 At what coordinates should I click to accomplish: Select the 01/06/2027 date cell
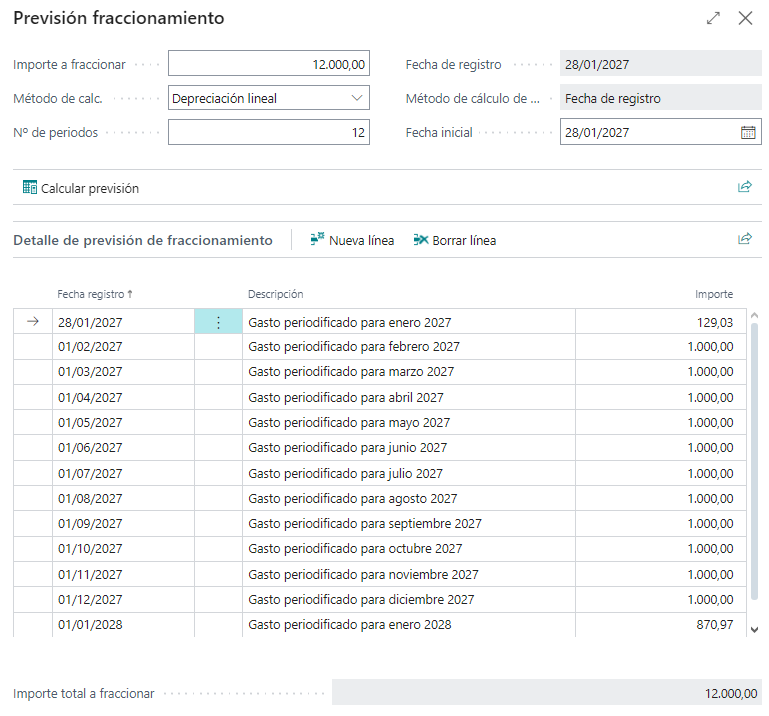90,448
